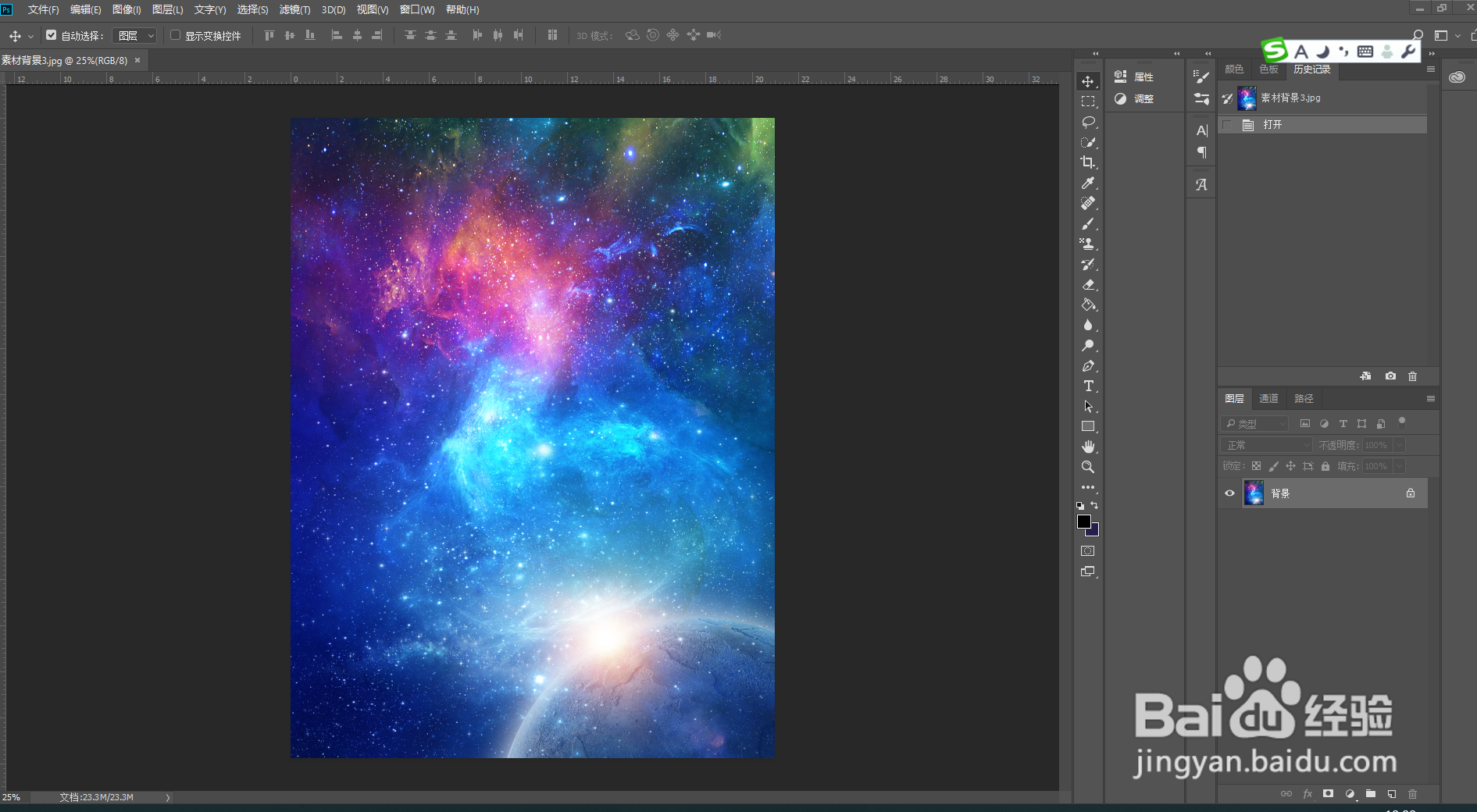Open the Glyphs panel icon

point(1201,185)
